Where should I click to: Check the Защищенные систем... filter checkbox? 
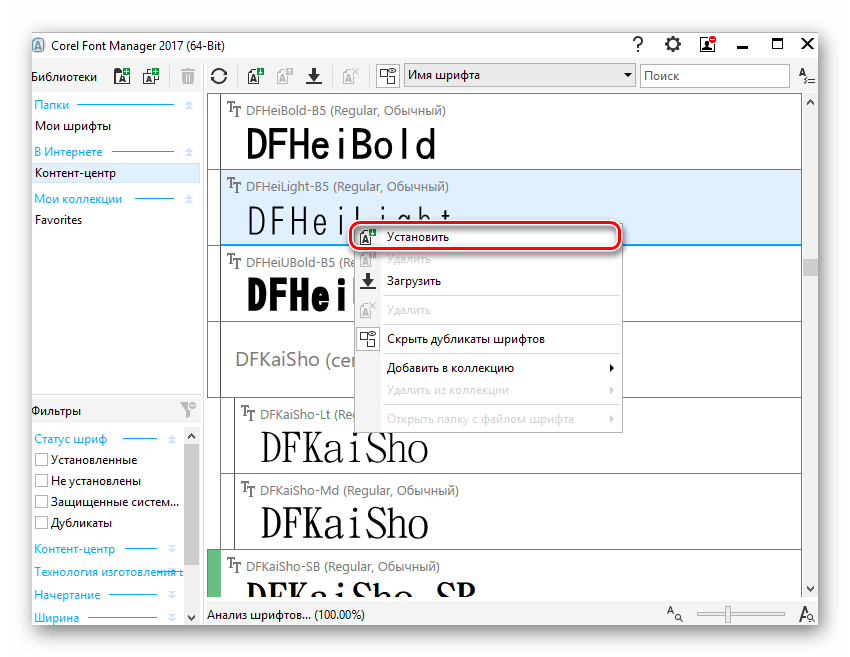(41, 502)
